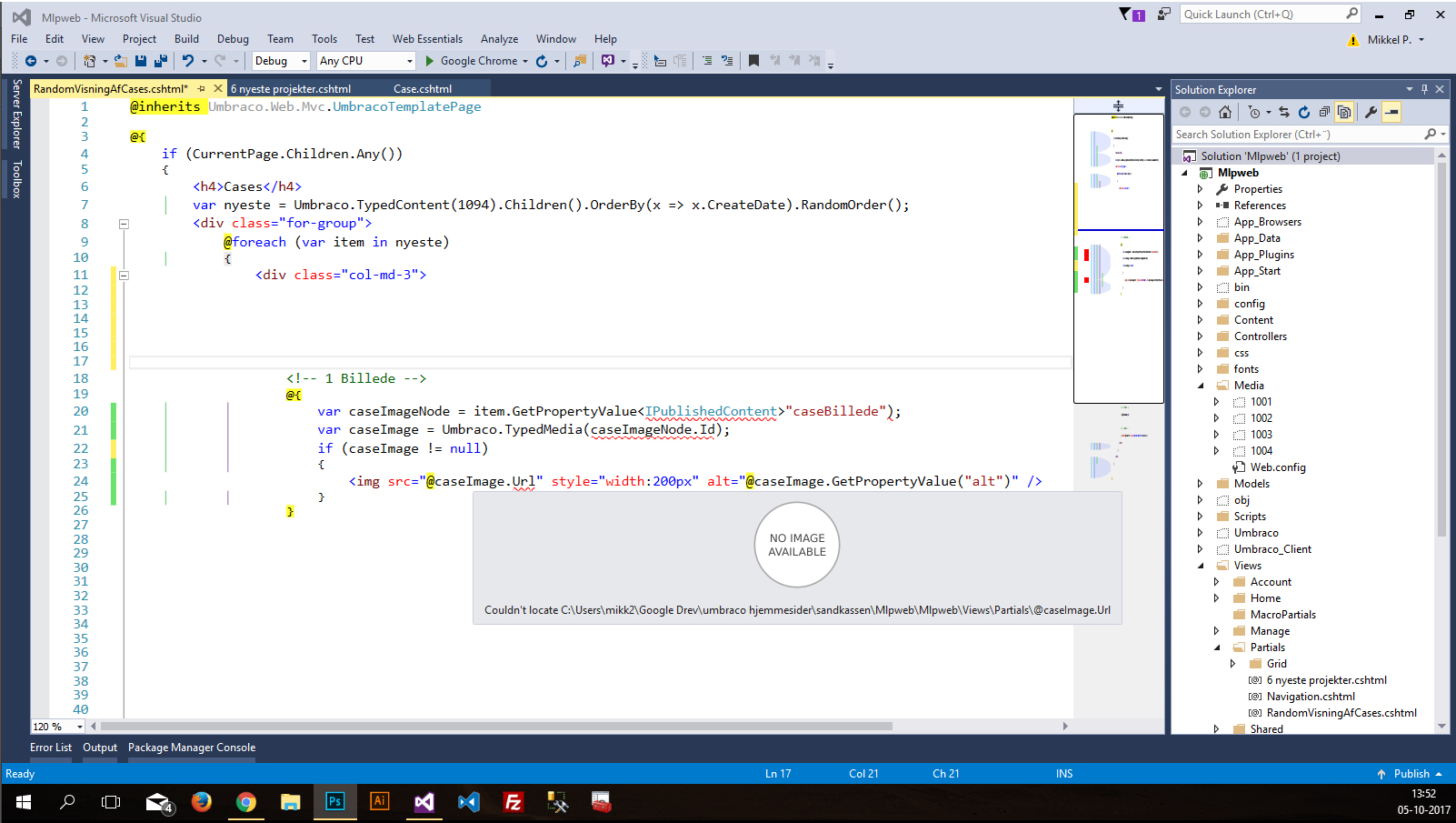The image size is (1456, 823).
Task: Open the Server Explorer side tab
Action: pos(16,114)
